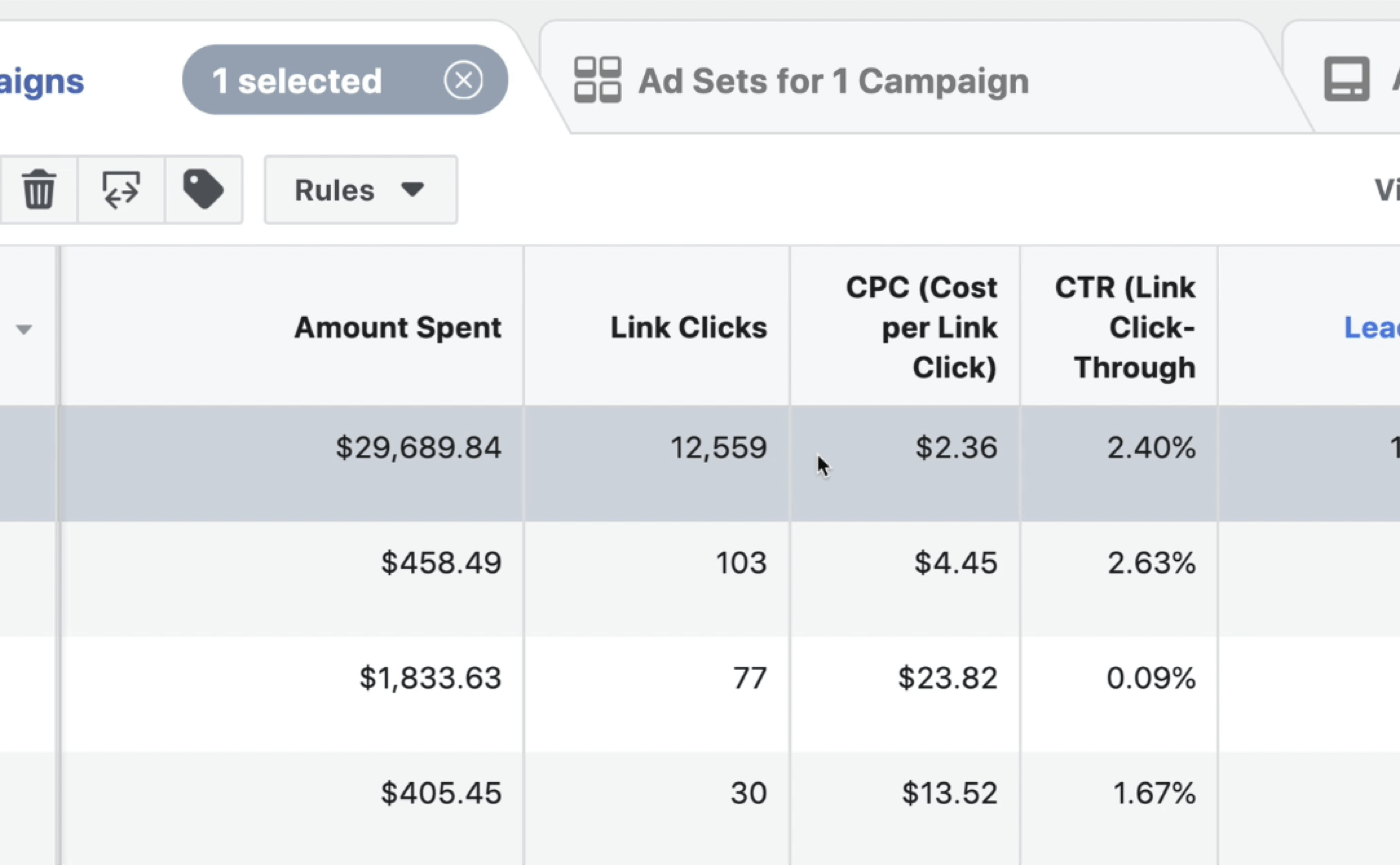The image size is (1400, 865).
Task: Sort the table by Amount Spent
Action: [397, 327]
